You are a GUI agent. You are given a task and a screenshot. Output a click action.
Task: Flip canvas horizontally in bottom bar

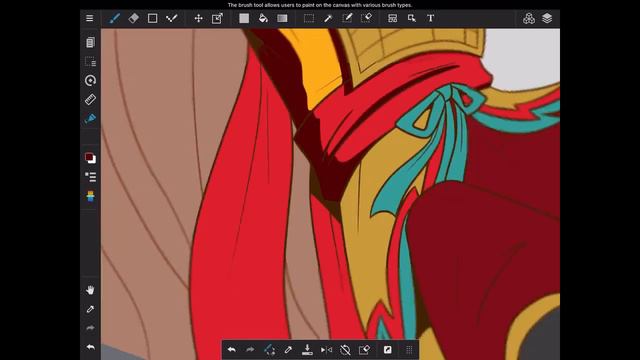pyautogui.click(x=326, y=350)
